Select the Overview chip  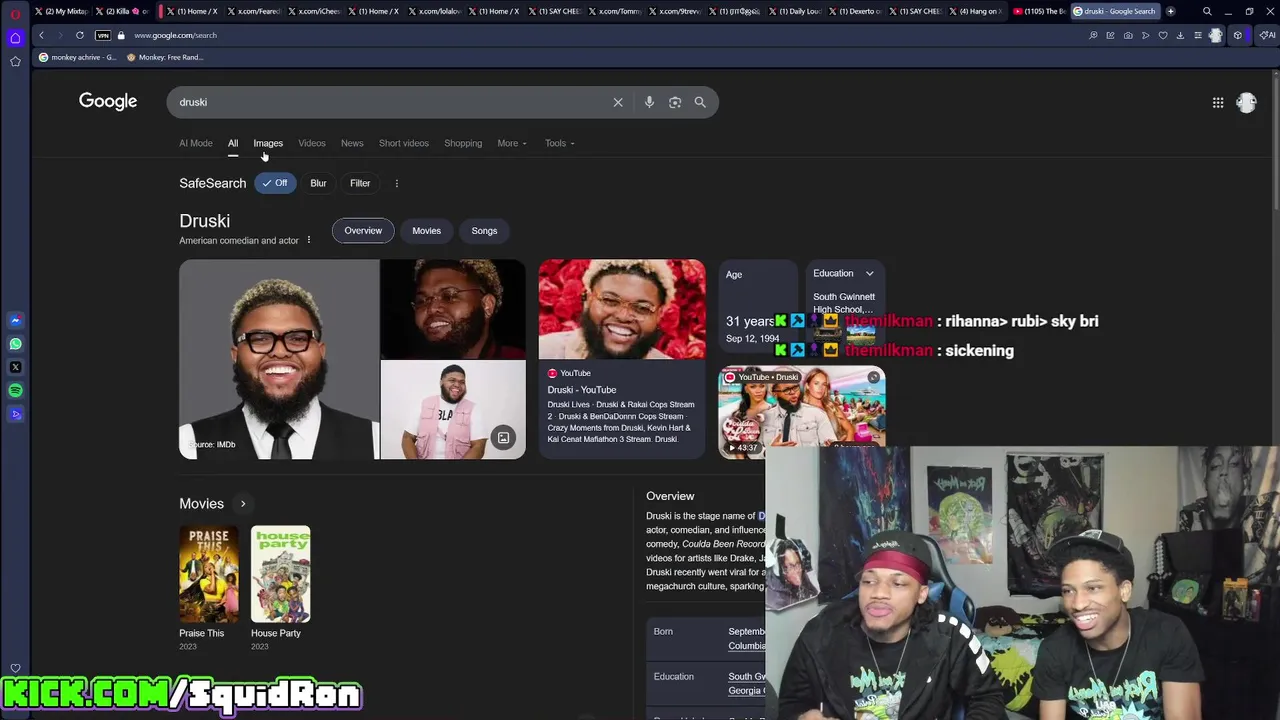[x=363, y=231]
